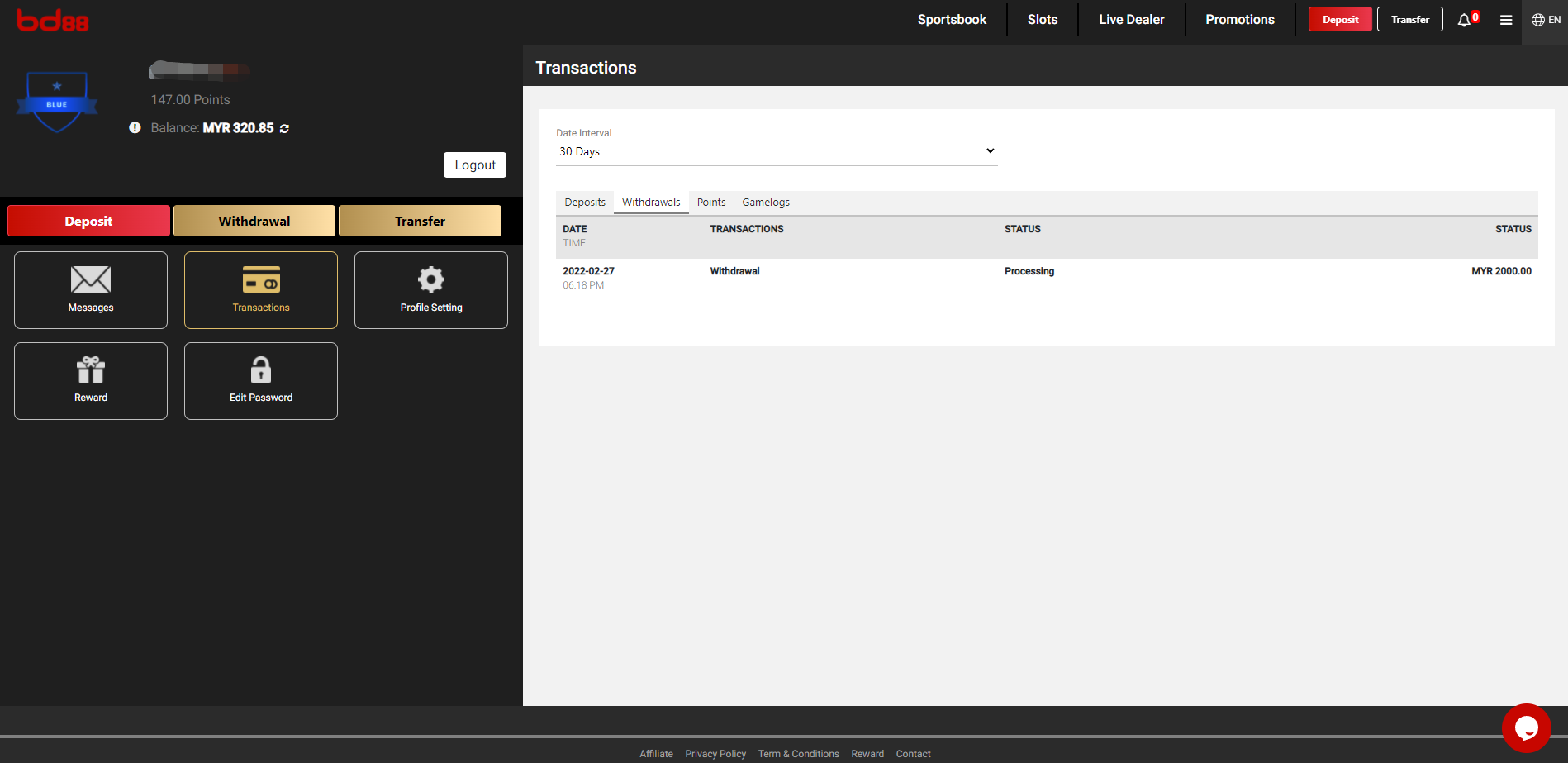Viewport: 1568px width, 763px height.
Task: Open the Messages envelope icon
Action: click(91, 280)
